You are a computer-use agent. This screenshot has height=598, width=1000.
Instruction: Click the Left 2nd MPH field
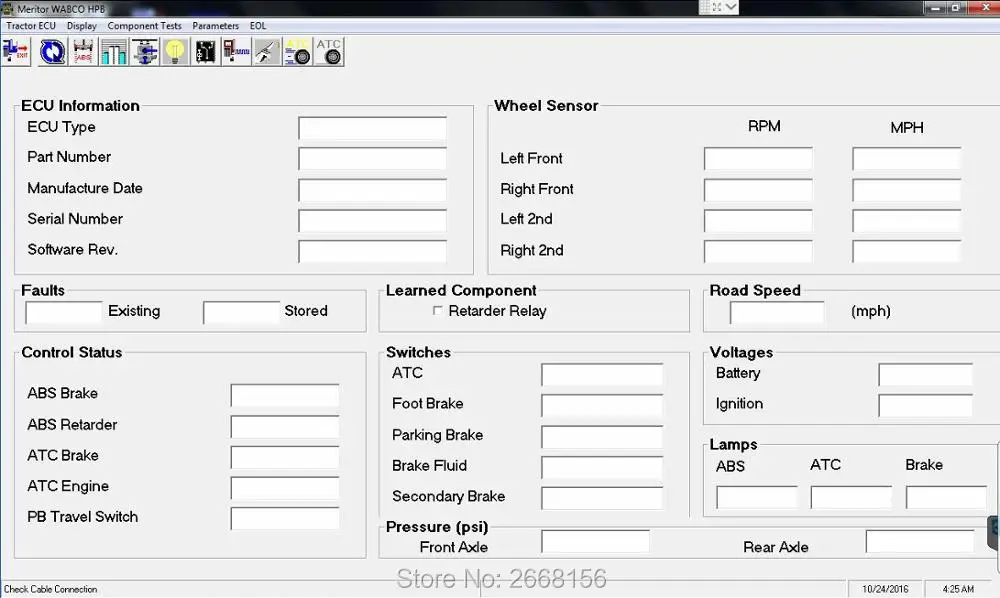pyautogui.click(x=906, y=220)
